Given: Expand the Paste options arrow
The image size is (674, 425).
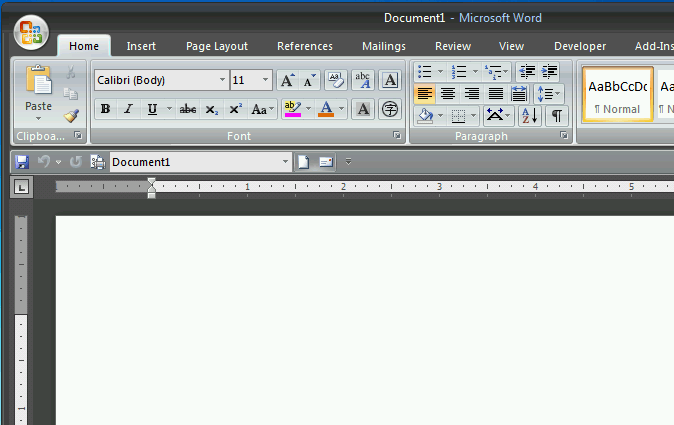Looking at the screenshot, I should 38,118.
